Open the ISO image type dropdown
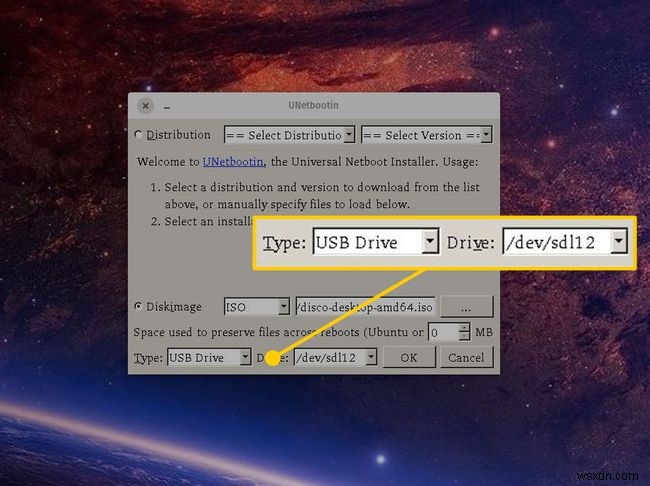Screen dimensions: 650x486 click(257, 307)
